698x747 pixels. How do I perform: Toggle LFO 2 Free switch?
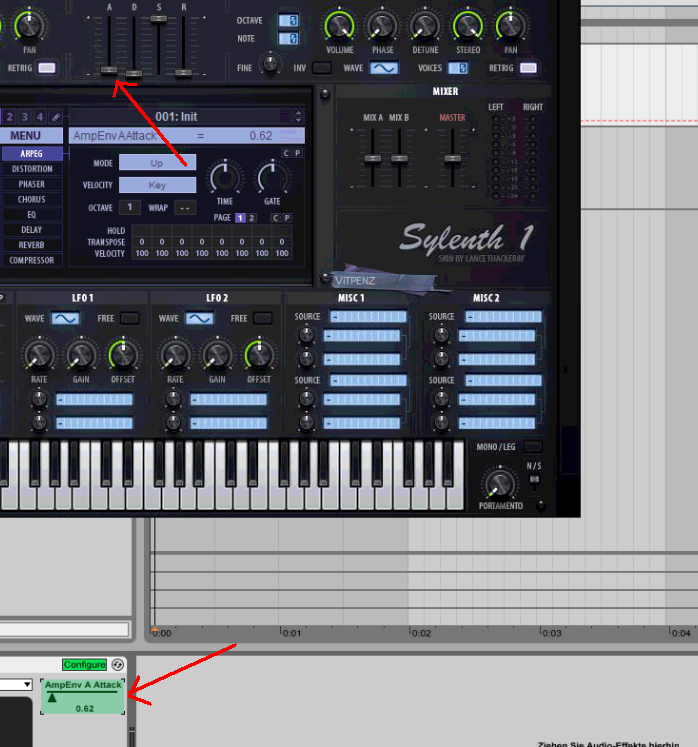click(263, 318)
